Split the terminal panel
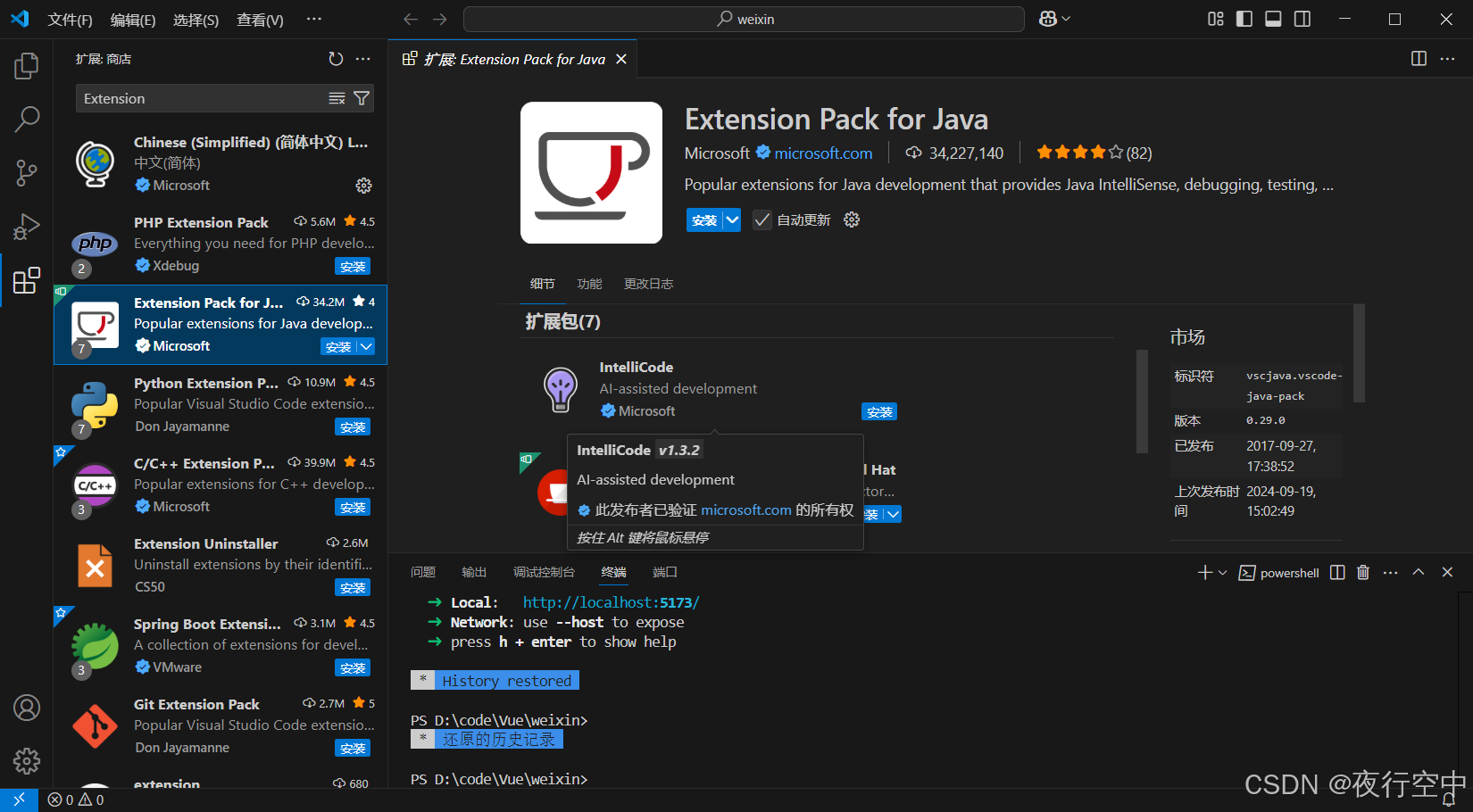Viewport: 1473px width, 812px height. coord(1337,573)
